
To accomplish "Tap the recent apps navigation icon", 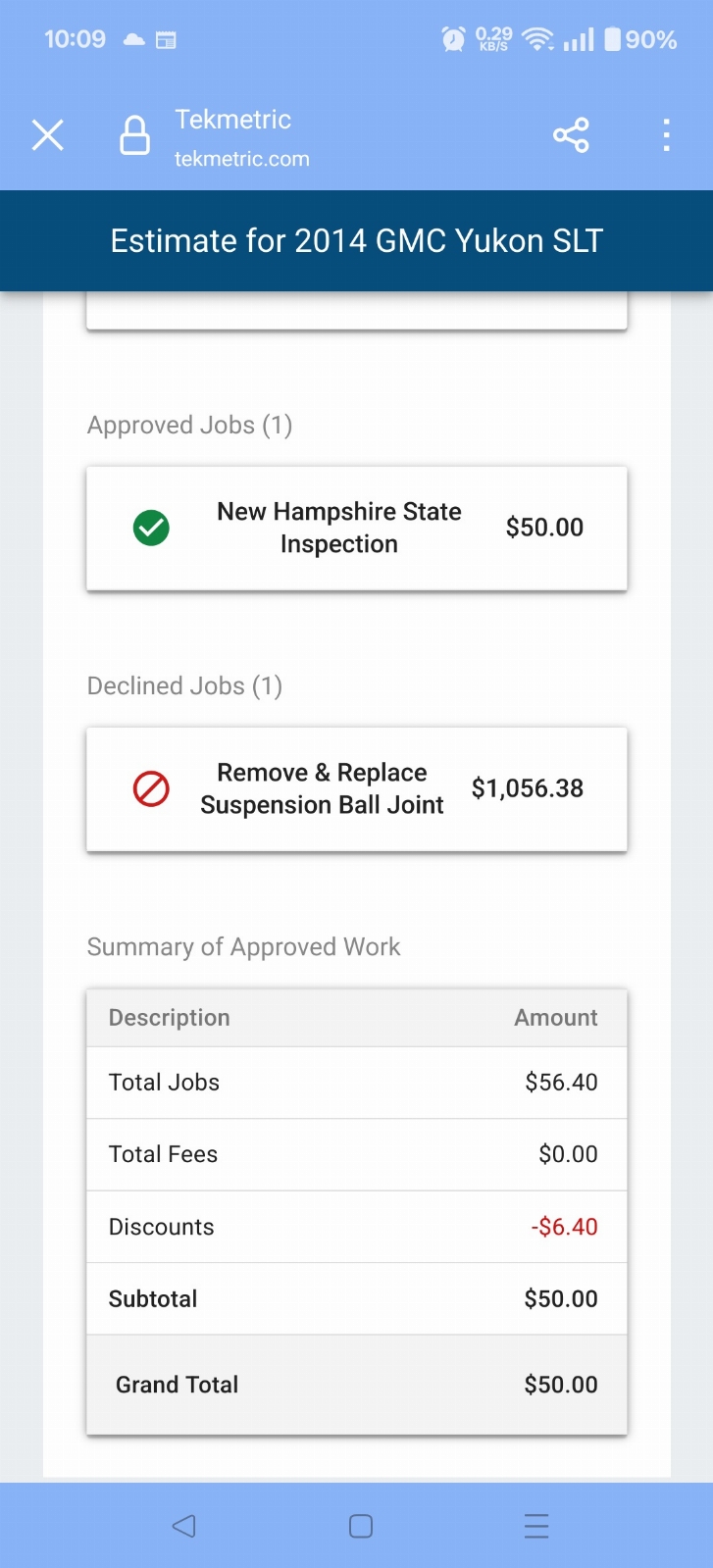I will (536, 1526).
